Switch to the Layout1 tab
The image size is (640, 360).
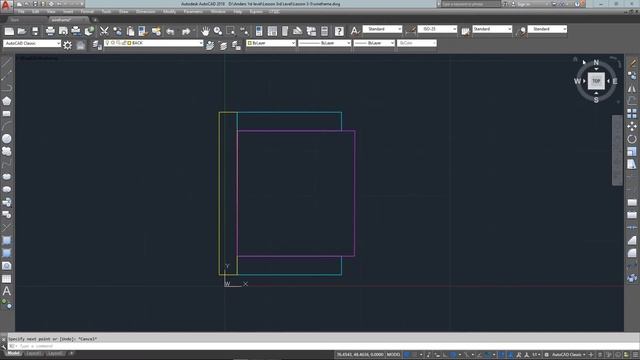pos(33,353)
